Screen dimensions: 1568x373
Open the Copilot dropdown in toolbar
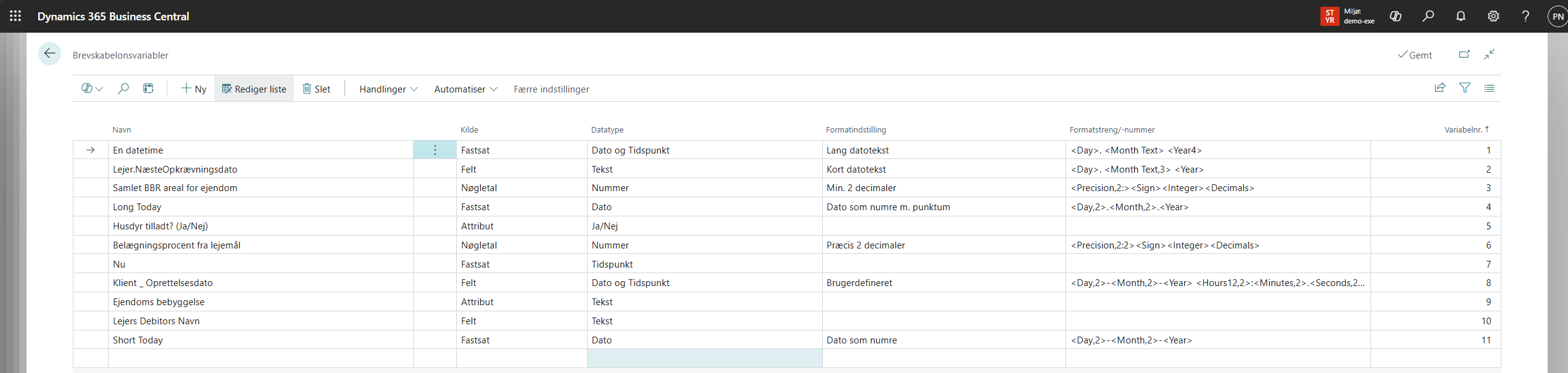pyautogui.click(x=92, y=89)
